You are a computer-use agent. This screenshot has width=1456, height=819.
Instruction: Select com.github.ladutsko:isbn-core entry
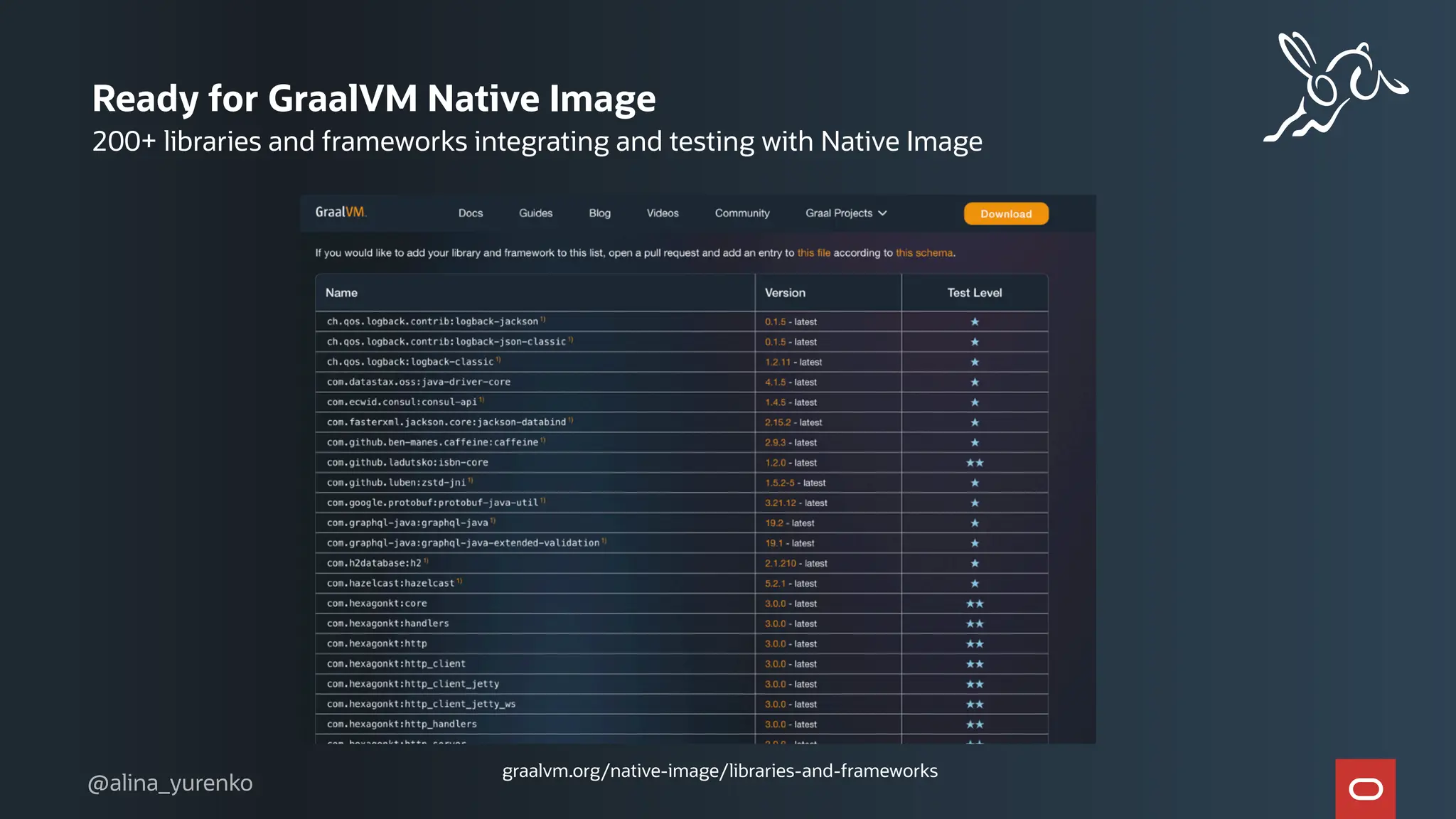point(407,462)
